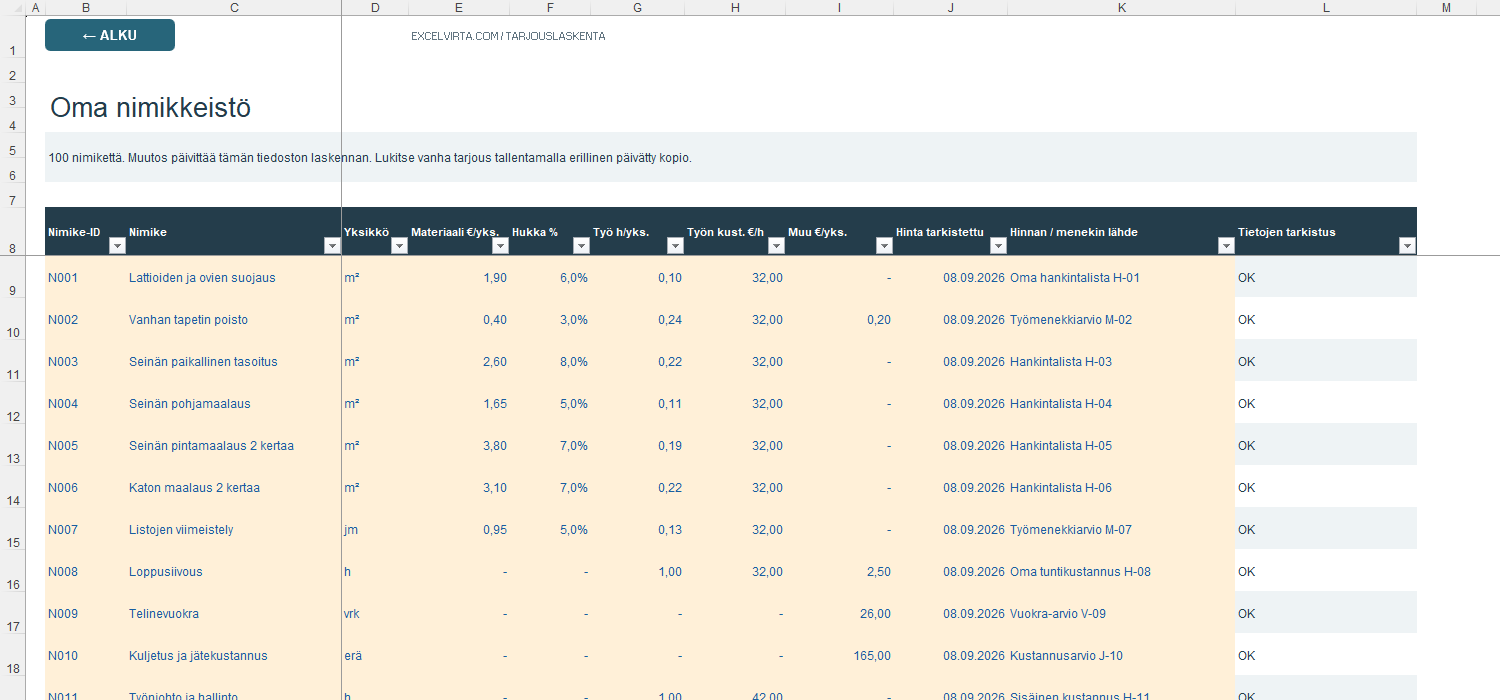
Task: Select column E header
Action: [459, 8]
